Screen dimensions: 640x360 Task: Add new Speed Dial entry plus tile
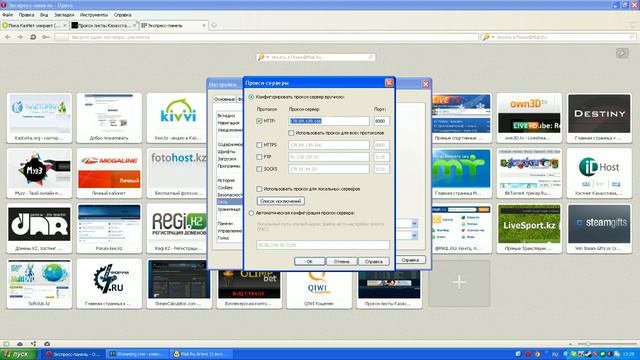(x=459, y=282)
